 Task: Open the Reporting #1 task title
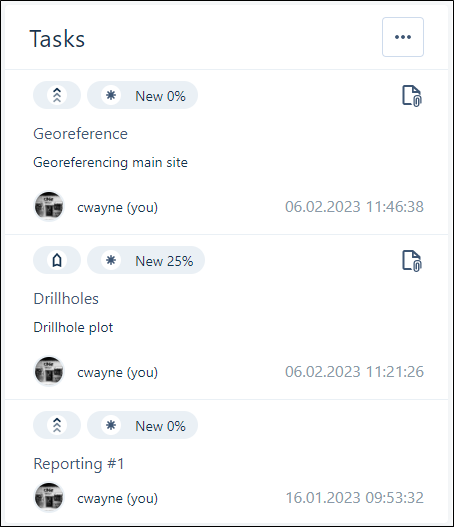79,464
